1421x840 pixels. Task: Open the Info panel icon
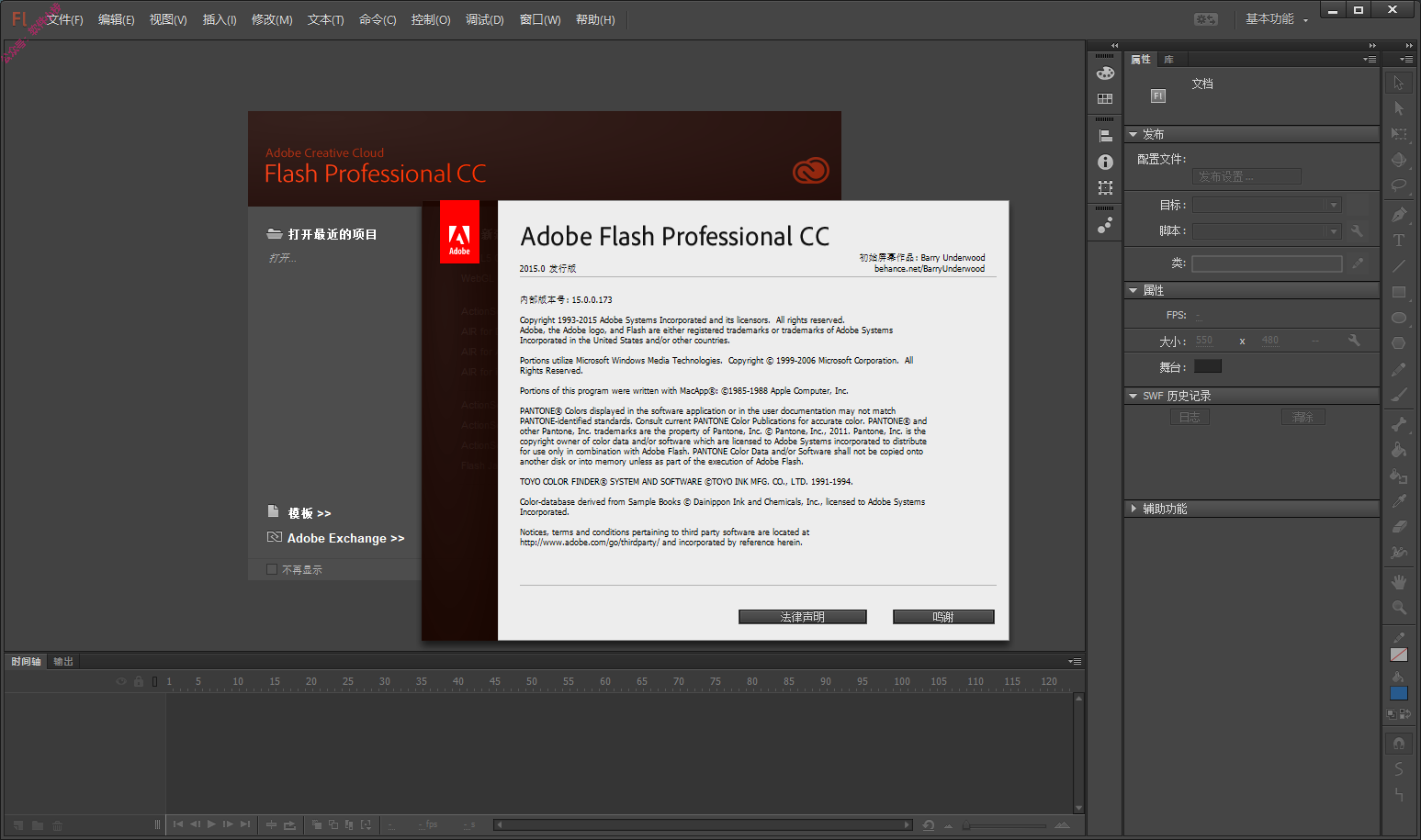pos(1105,162)
